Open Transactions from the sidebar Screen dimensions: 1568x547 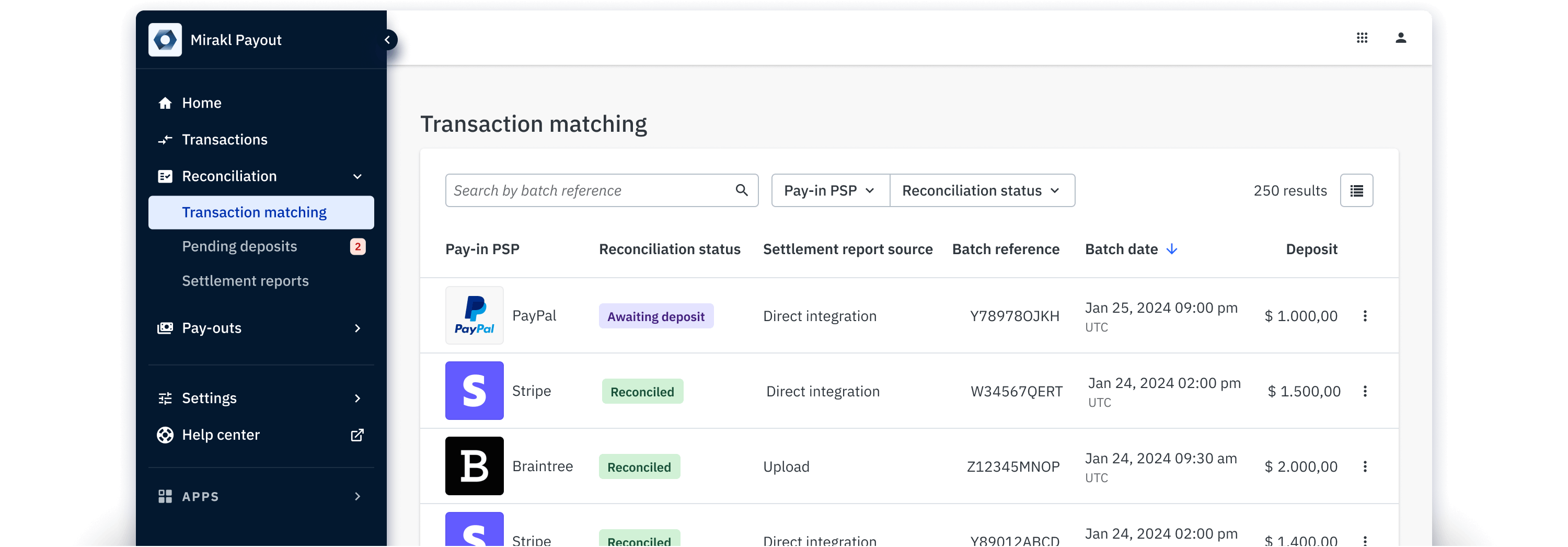coord(224,140)
